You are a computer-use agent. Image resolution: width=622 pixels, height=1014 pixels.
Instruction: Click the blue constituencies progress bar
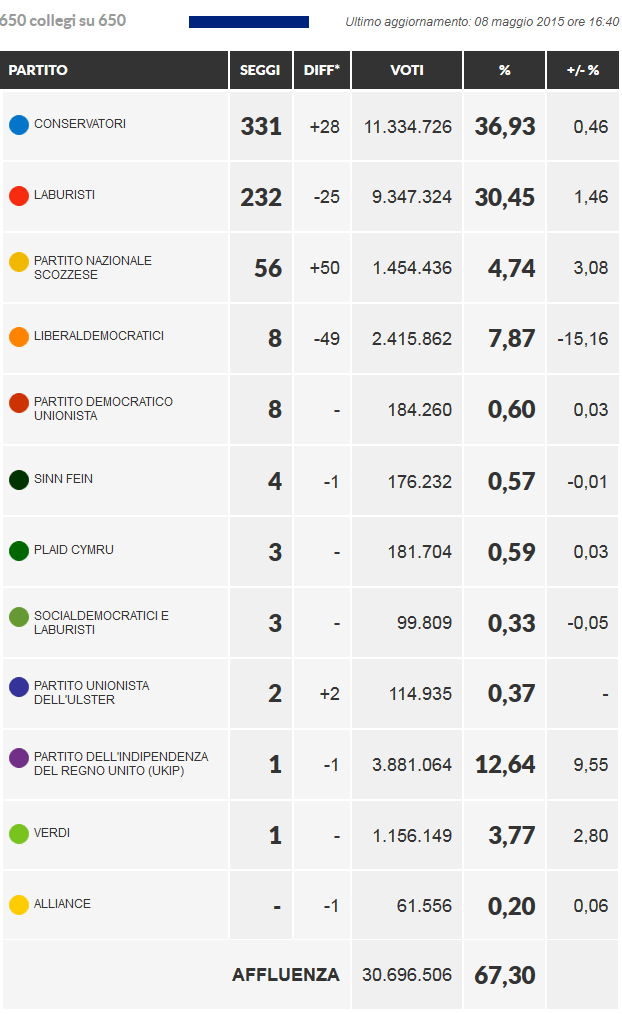click(x=248, y=22)
